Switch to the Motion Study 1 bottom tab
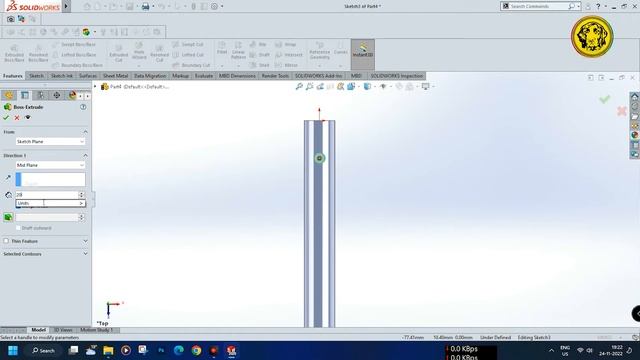 coord(96,330)
